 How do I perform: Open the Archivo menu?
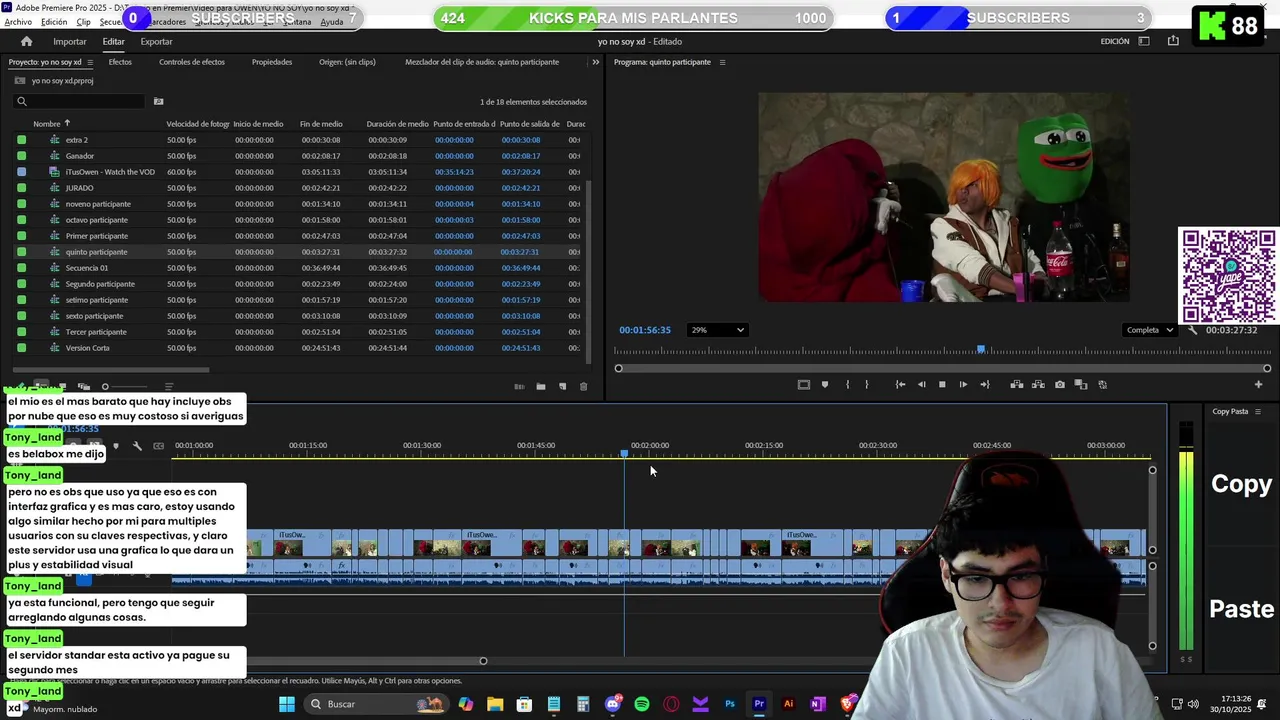[x=18, y=22]
